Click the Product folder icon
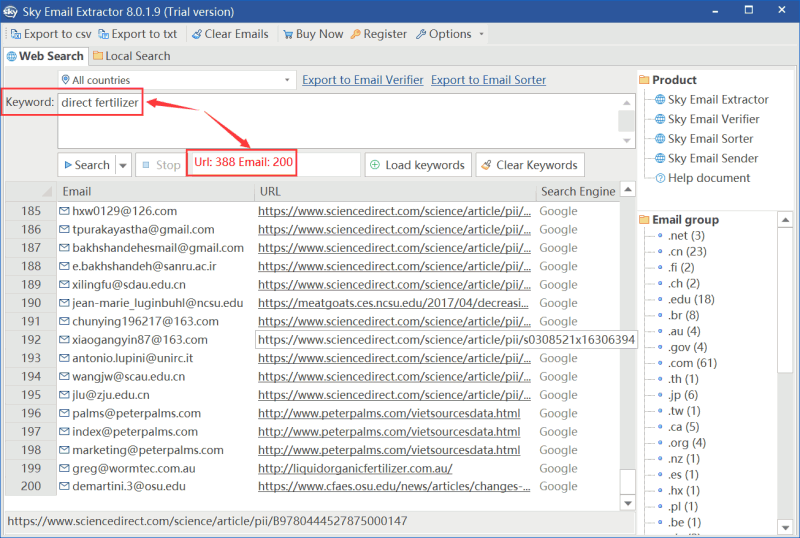The image size is (800, 538). [644, 80]
